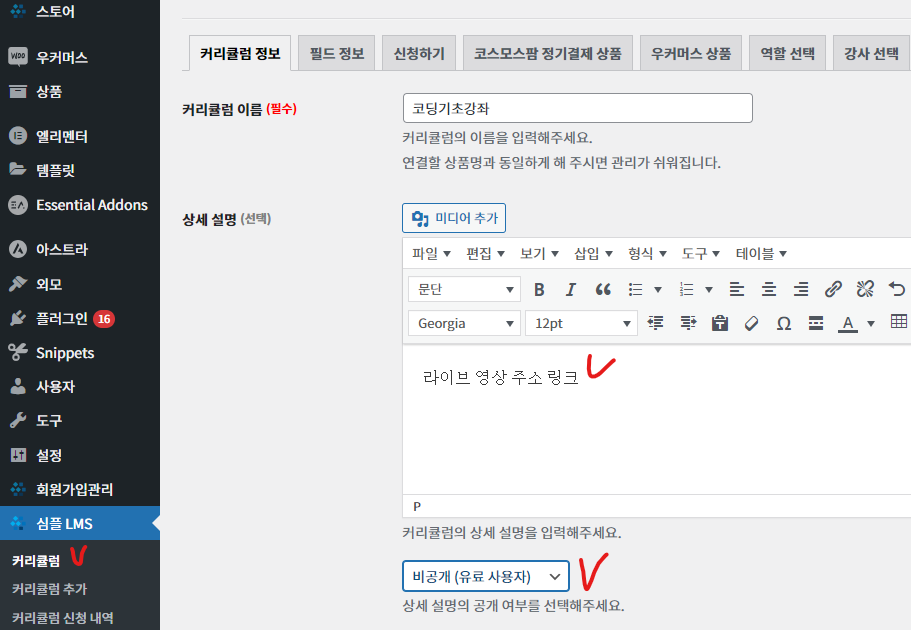Open numbered list style options arrow
This screenshot has width=911, height=630.
pyautogui.click(x=709, y=289)
